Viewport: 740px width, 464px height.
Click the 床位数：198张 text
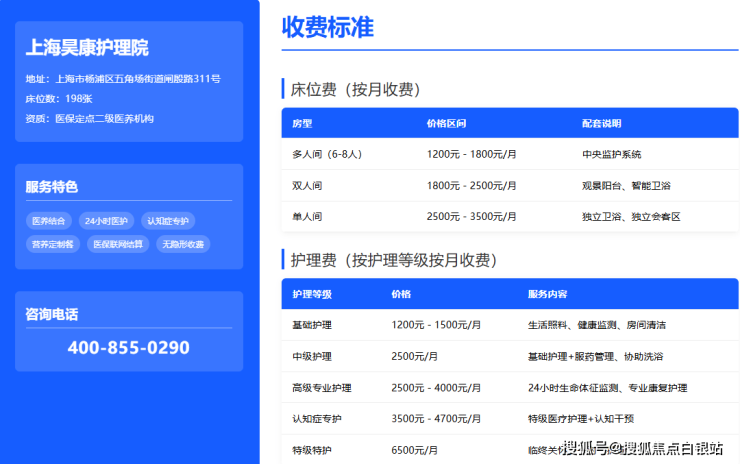click(x=59, y=99)
